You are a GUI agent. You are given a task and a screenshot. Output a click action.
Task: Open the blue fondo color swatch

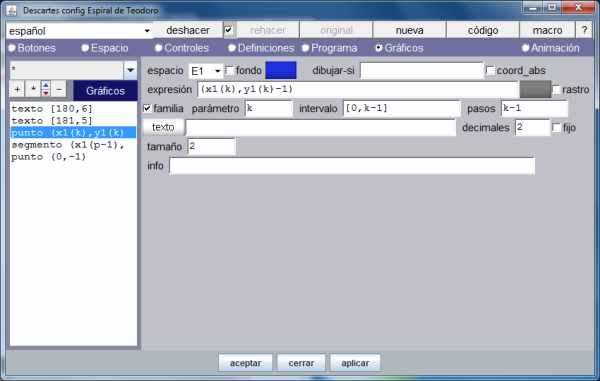pos(281,70)
